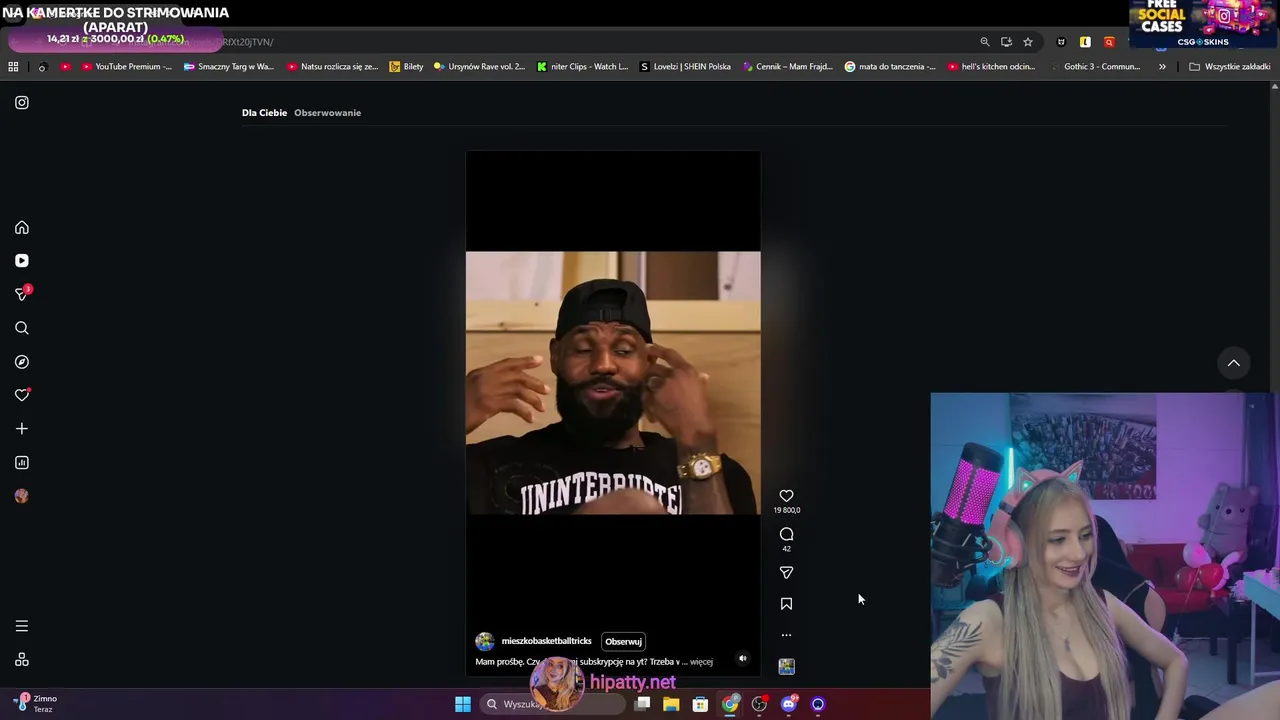1280x720 pixels.
Task: Expand hidden bookmarks chevron
Action: pos(1162,67)
